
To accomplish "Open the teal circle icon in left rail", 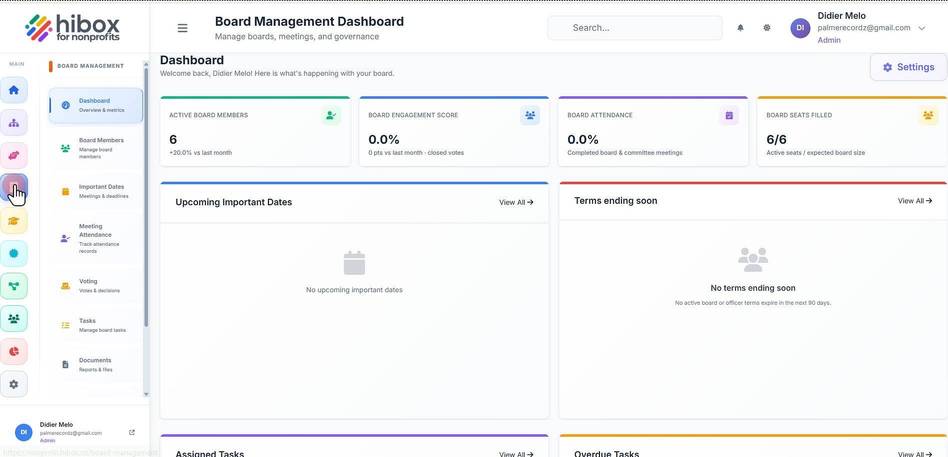I will [x=14, y=253].
